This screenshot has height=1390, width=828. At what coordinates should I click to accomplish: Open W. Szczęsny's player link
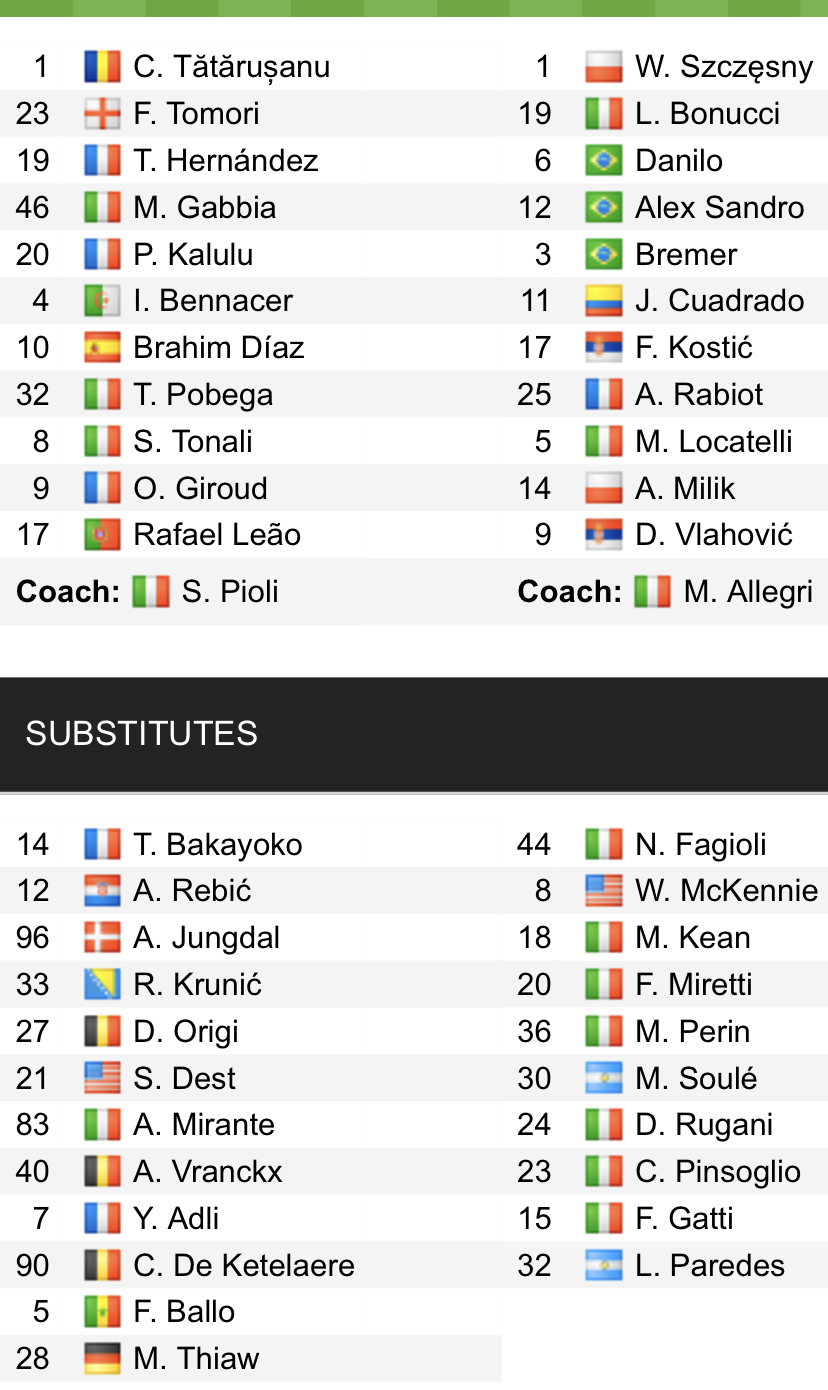click(724, 67)
